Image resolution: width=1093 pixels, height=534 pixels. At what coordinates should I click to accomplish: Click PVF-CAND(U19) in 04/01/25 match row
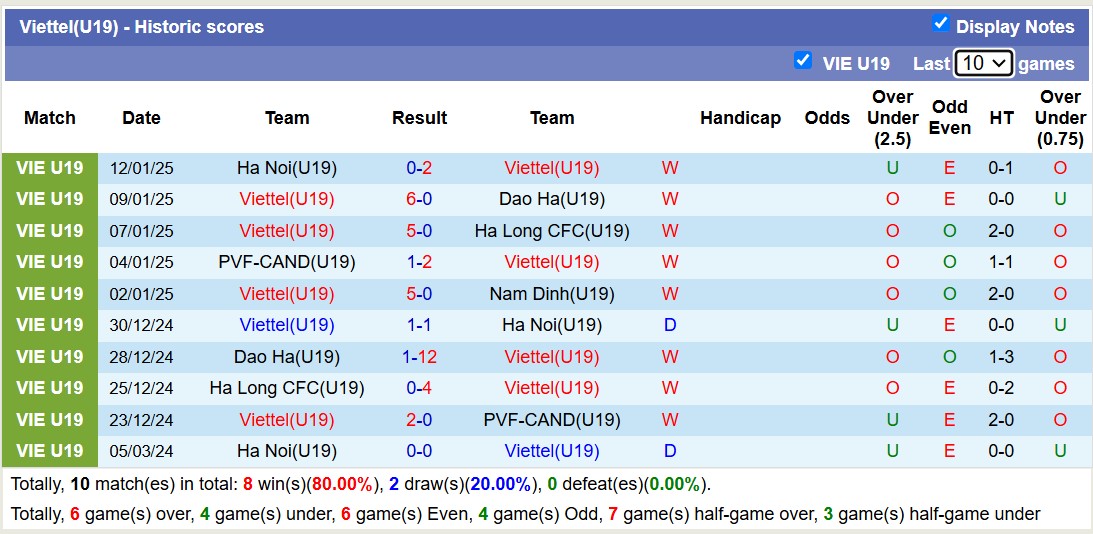tap(287, 262)
